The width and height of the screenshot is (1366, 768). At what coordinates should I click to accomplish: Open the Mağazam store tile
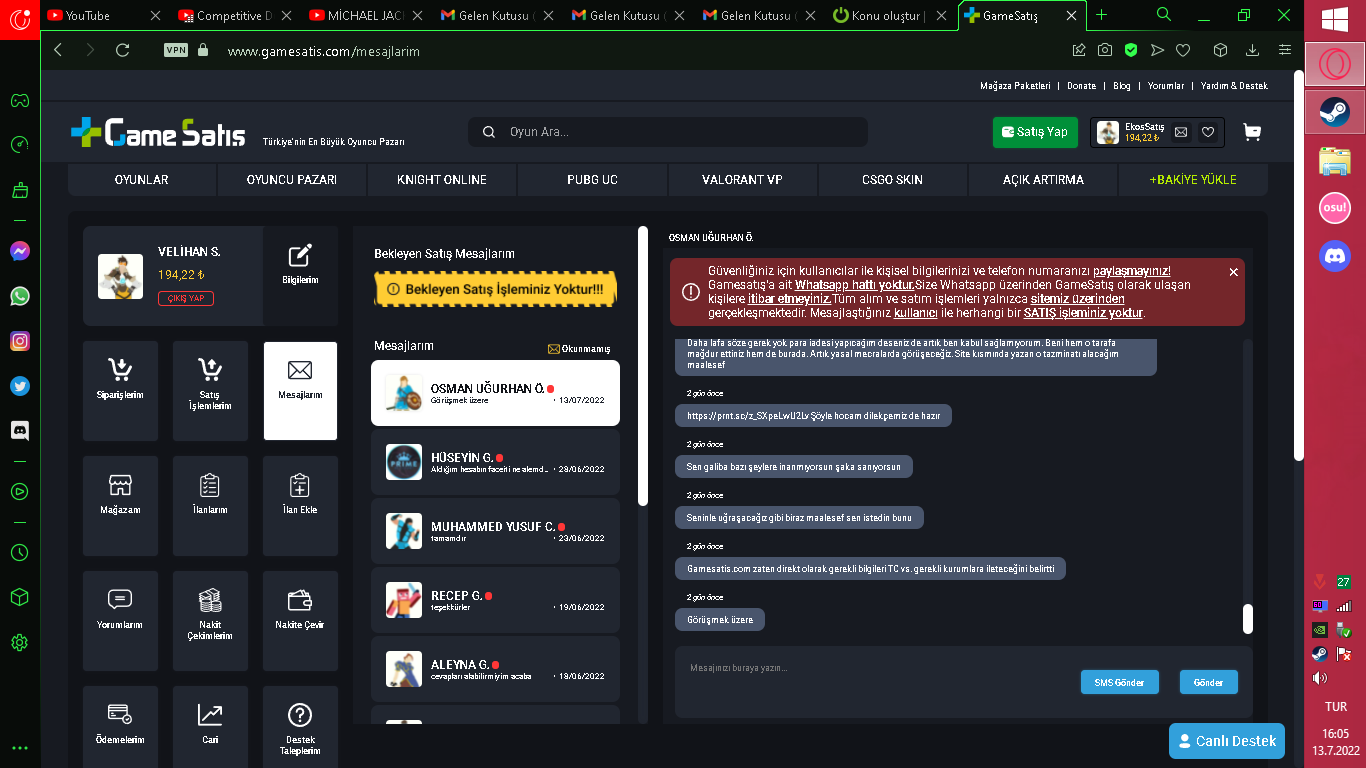pos(120,506)
